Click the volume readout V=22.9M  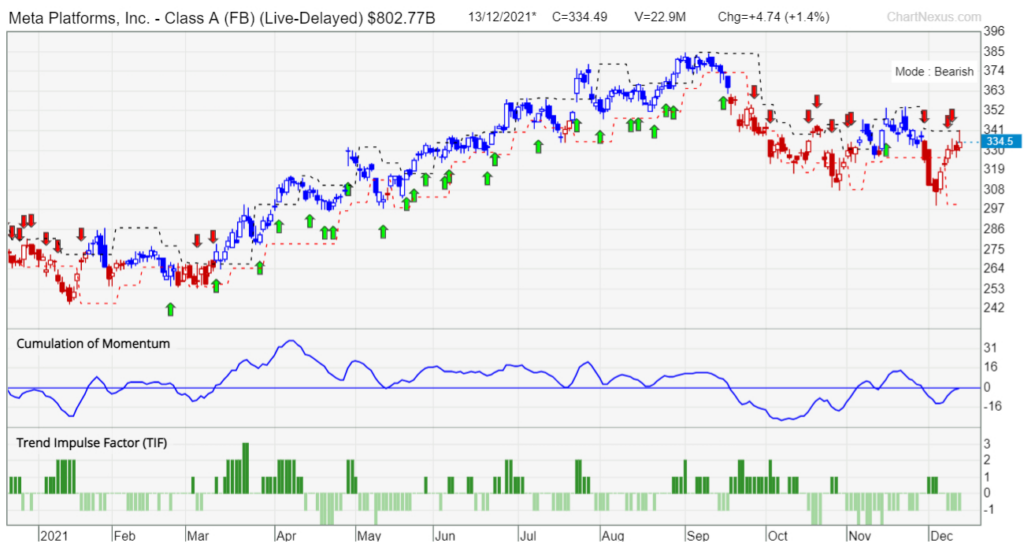point(660,17)
